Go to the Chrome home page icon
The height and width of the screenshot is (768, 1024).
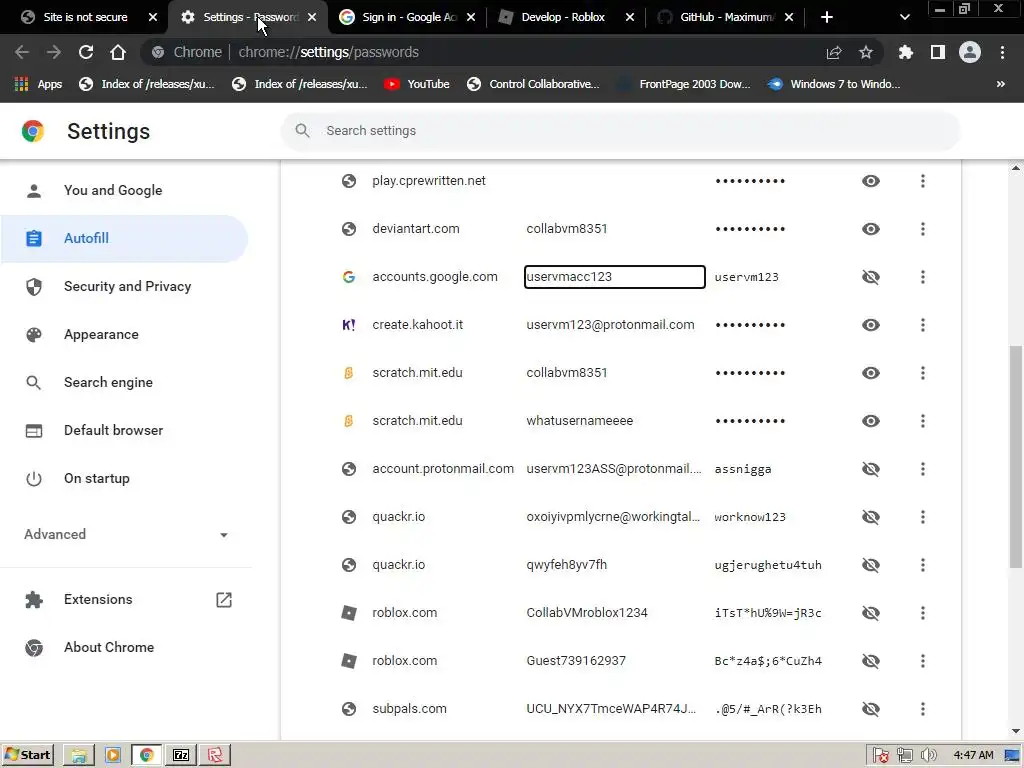tap(118, 52)
